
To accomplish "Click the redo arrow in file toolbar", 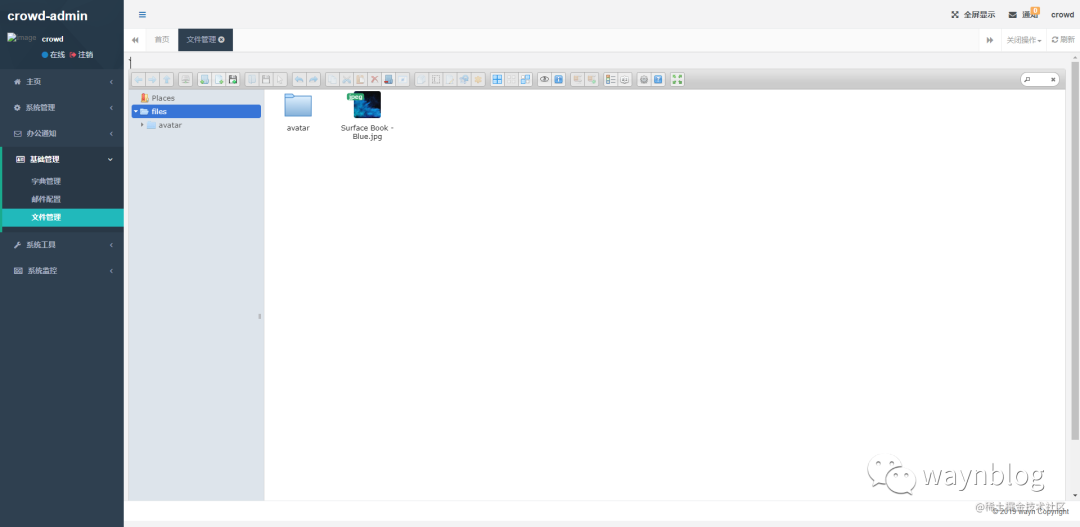I will point(313,79).
